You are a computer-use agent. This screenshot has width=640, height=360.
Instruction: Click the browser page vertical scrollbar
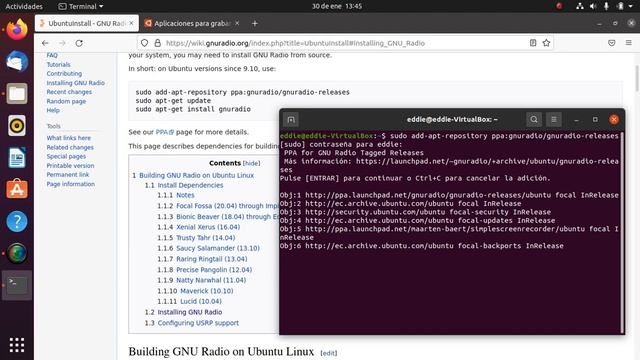click(637, 78)
